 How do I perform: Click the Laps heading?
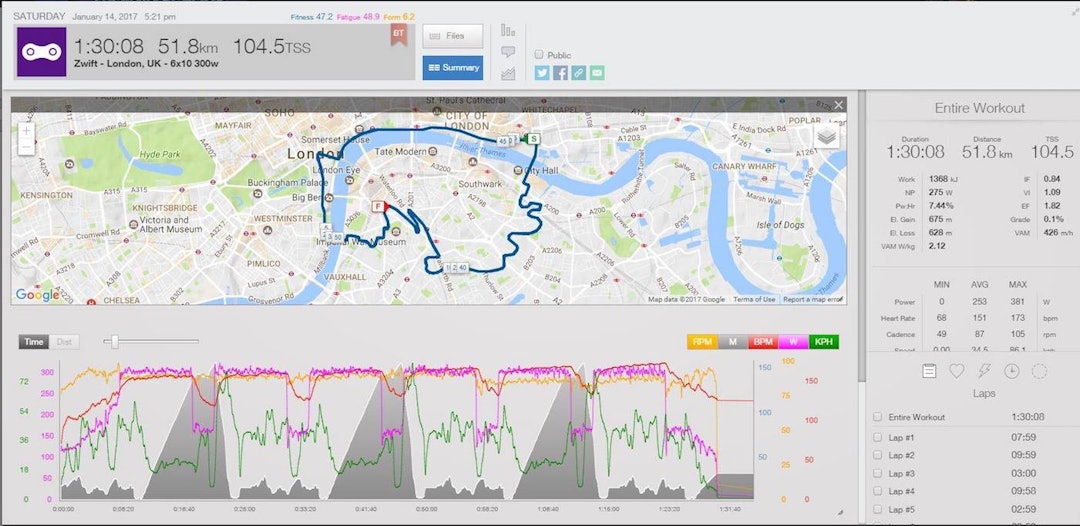[983, 394]
